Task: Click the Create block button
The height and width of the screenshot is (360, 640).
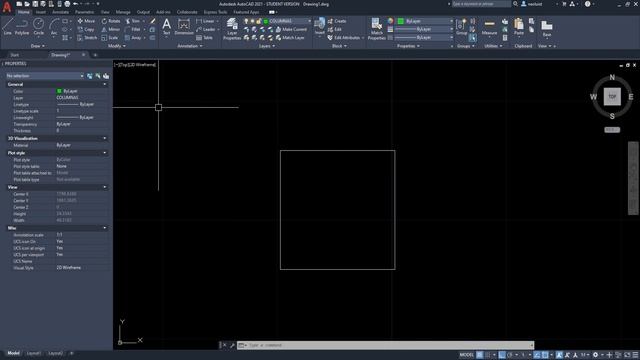Action: point(337,21)
